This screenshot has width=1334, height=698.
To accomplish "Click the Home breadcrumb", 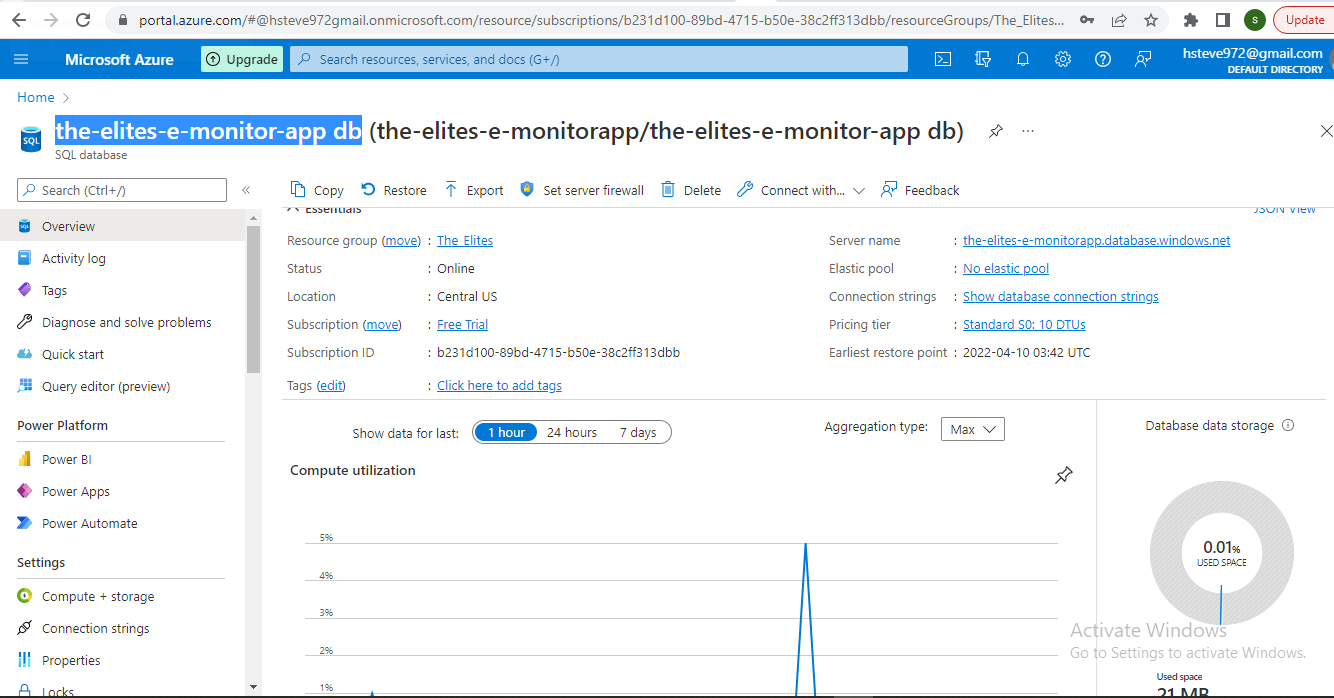I will 36,97.
